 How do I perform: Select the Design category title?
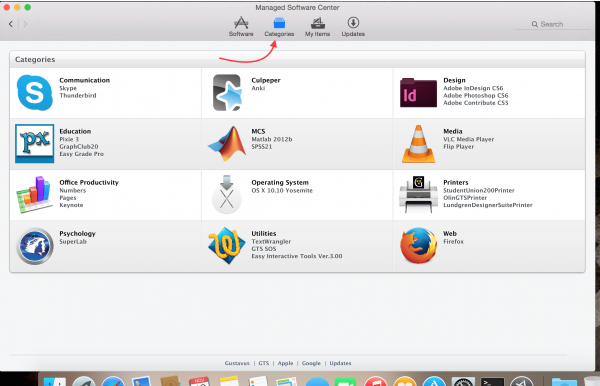454,80
